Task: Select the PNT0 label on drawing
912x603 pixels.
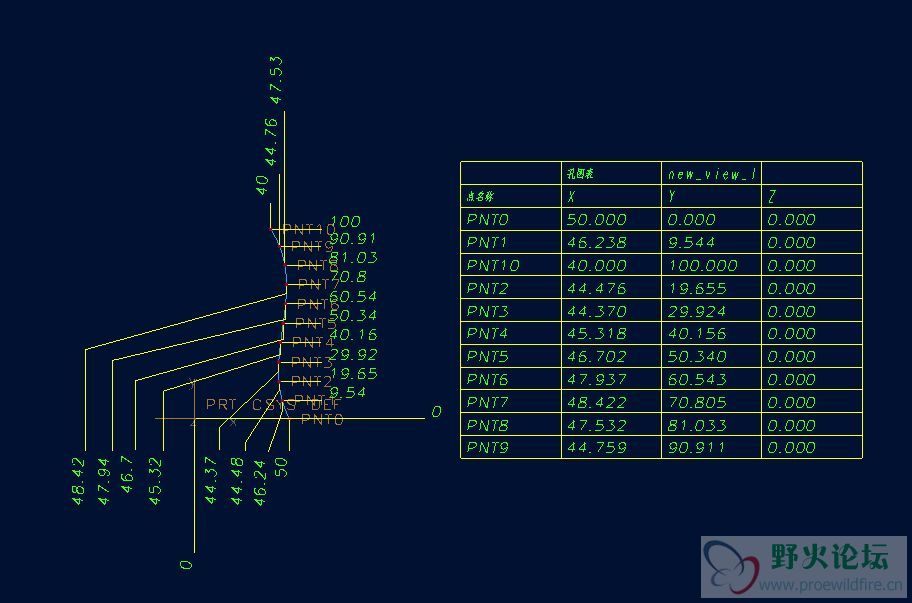Action: tap(322, 419)
